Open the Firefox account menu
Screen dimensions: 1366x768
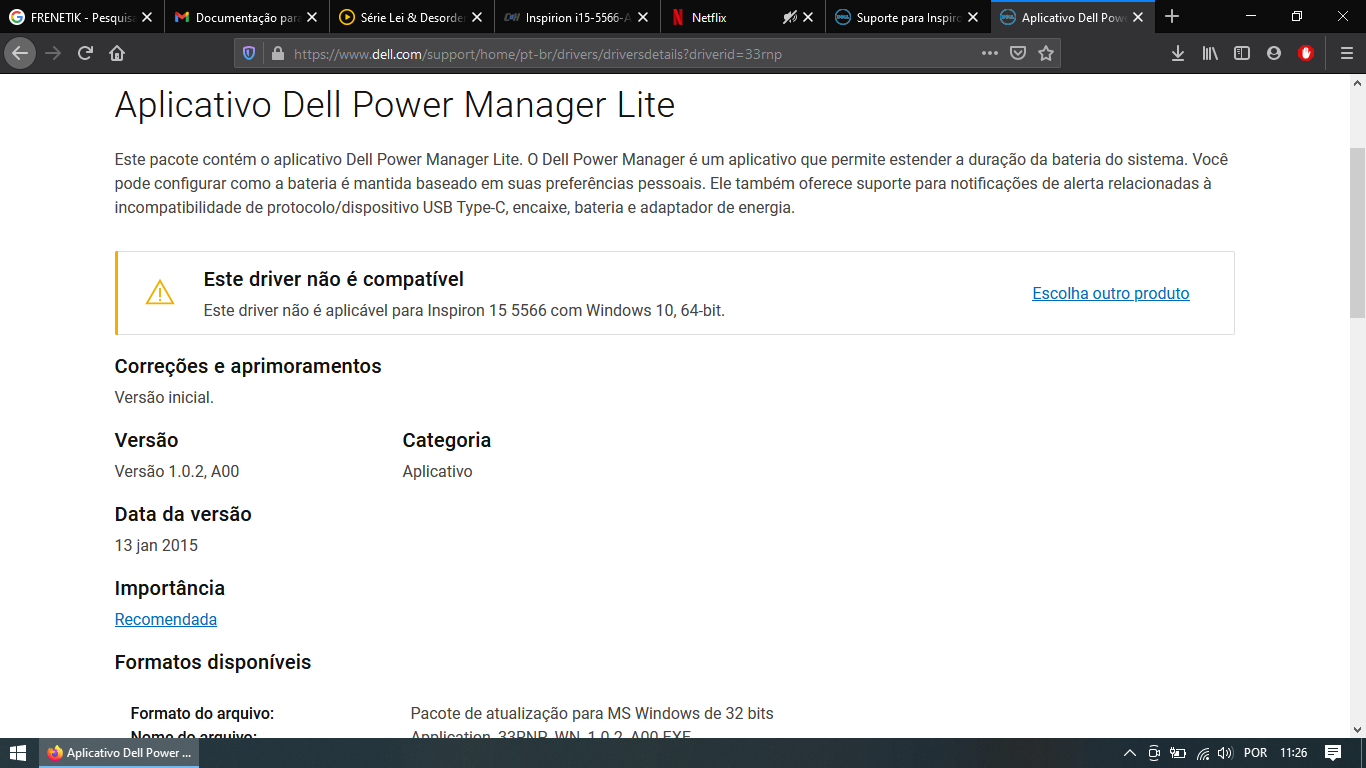(1274, 53)
